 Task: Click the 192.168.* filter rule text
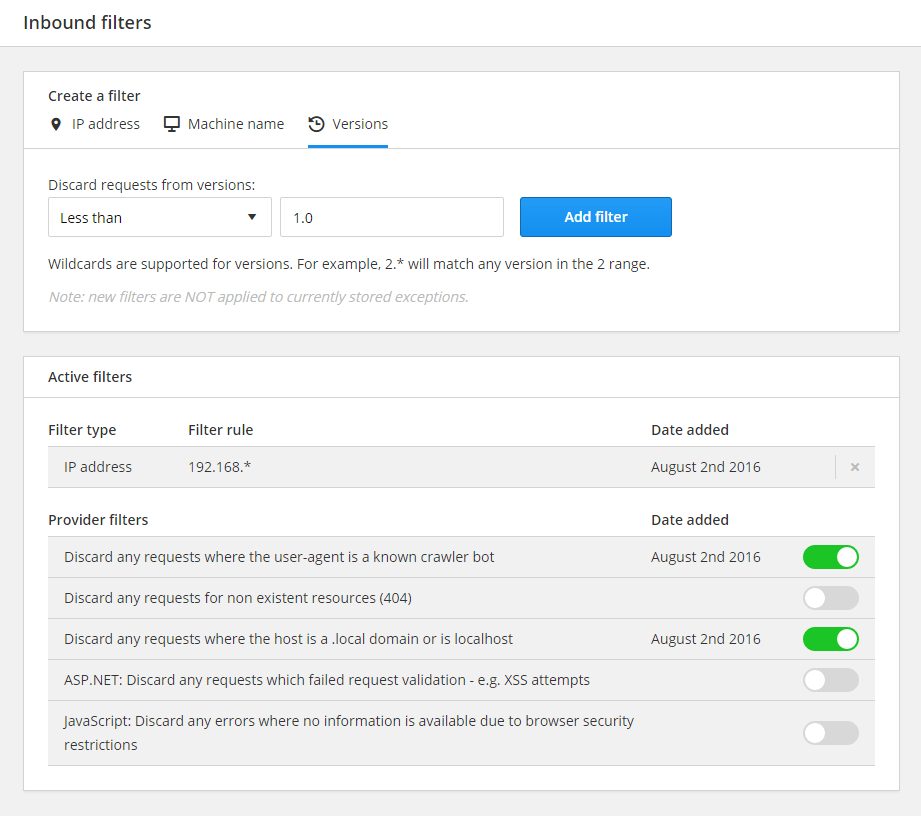pos(219,467)
